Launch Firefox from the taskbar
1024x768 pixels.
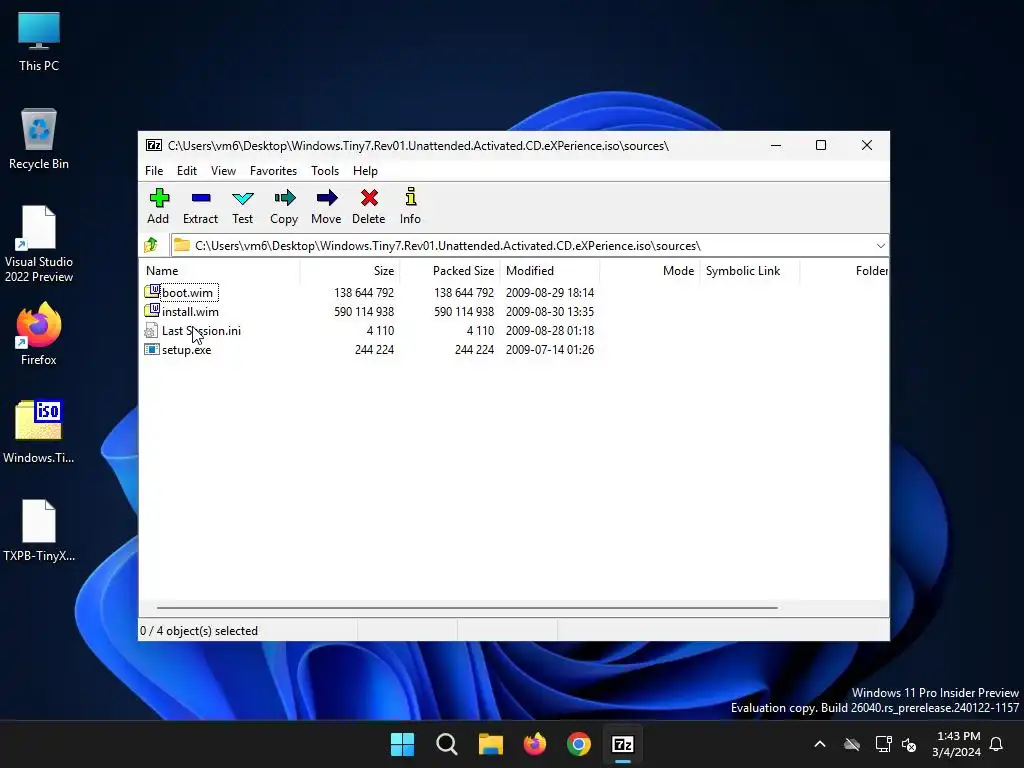[535, 744]
